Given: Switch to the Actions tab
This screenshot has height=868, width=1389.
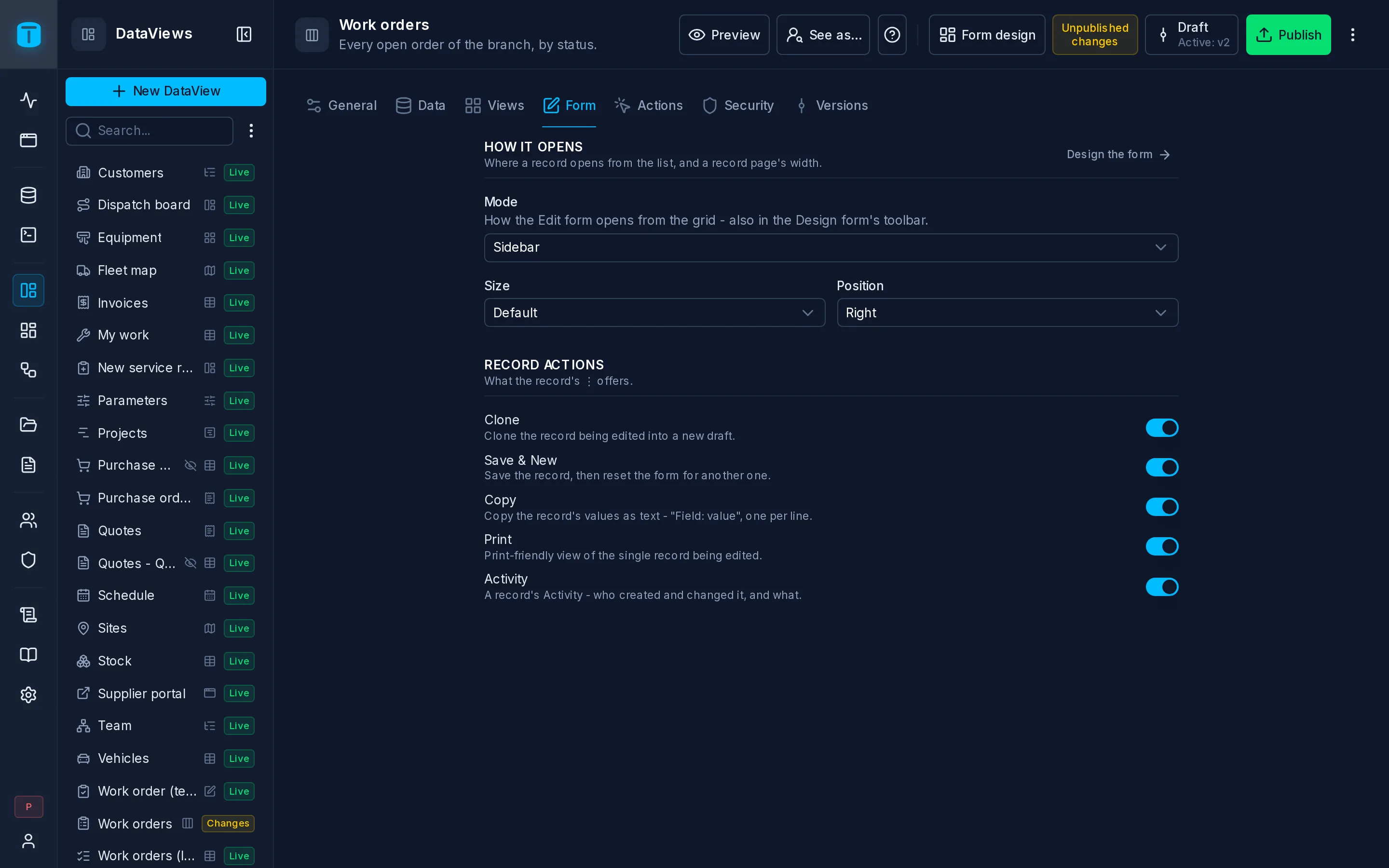Looking at the screenshot, I should 649,106.
